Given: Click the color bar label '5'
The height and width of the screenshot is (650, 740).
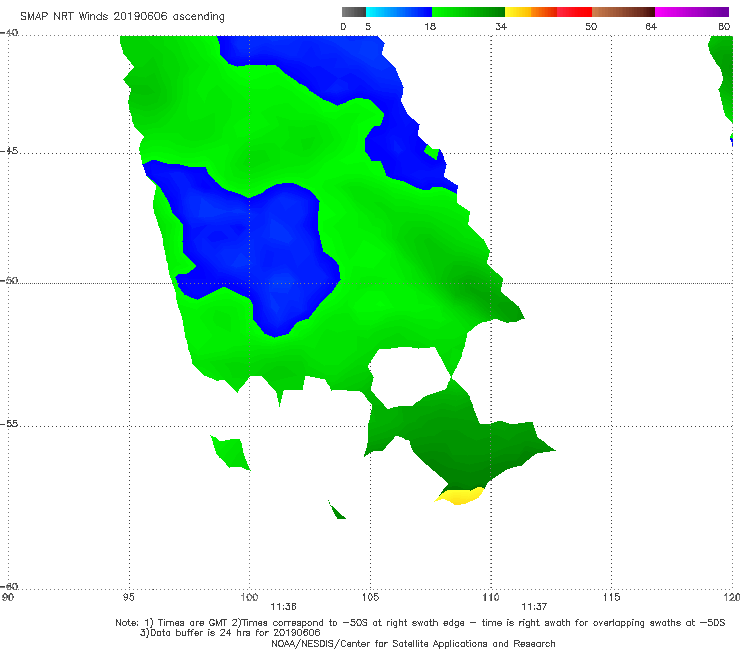Looking at the screenshot, I should click(x=368, y=27).
